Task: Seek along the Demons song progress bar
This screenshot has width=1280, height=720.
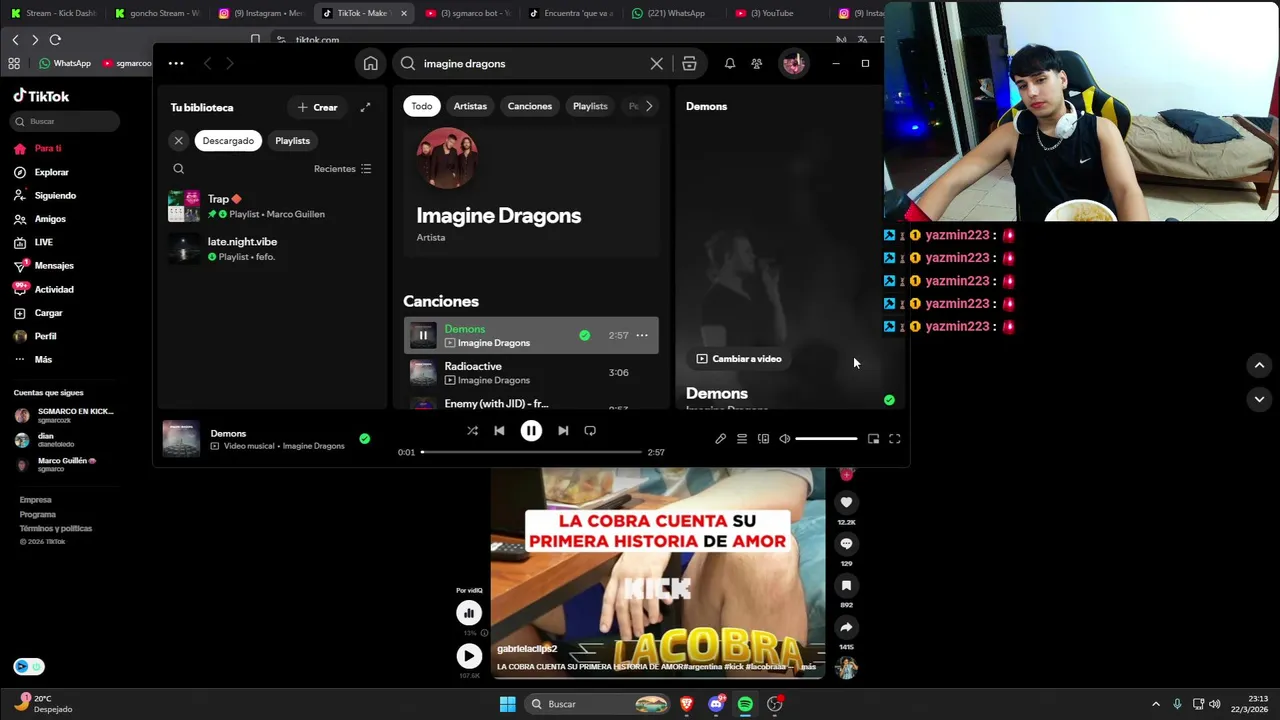Action: (x=531, y=452)
